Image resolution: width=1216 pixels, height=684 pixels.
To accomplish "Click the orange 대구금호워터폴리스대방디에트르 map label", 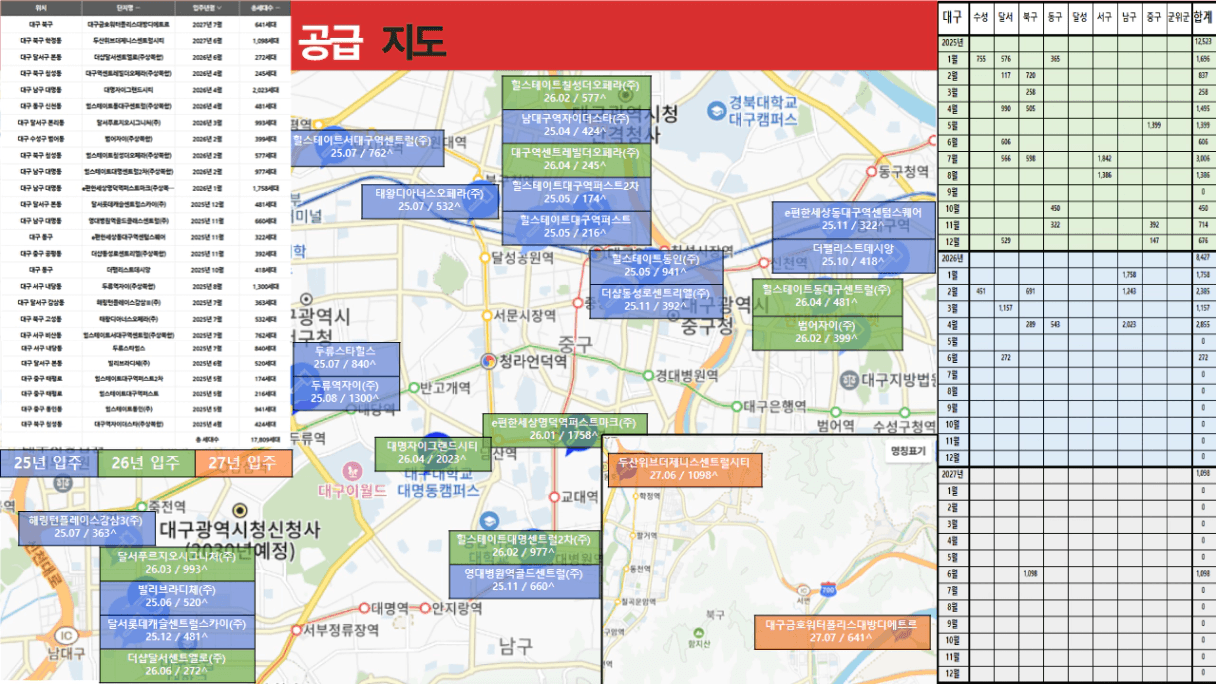I will coord(841,631).
